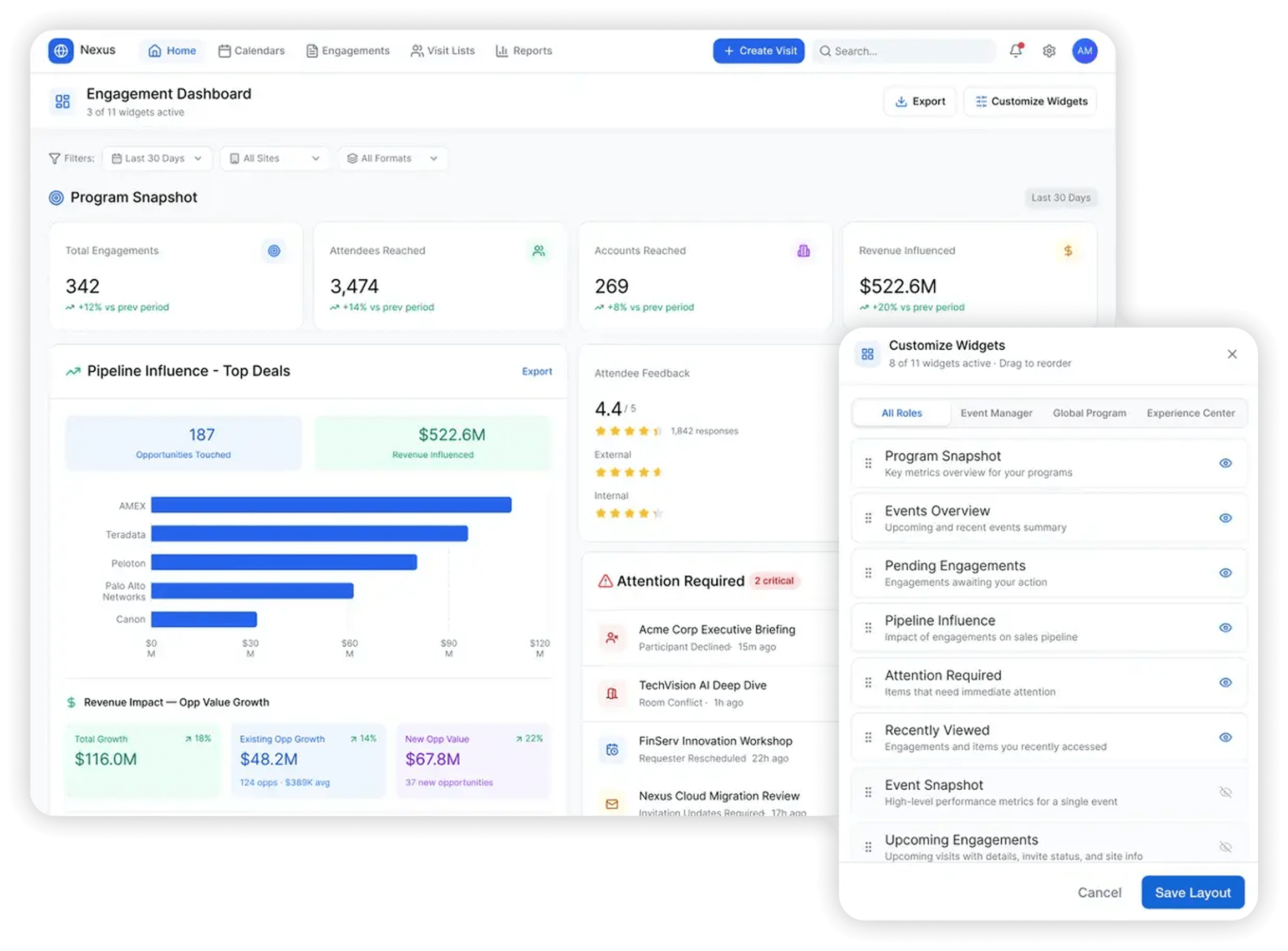Click the Acme Corp participant declined icon
The width and height of the screenshot is (1288, 951).
click(612, 638)
